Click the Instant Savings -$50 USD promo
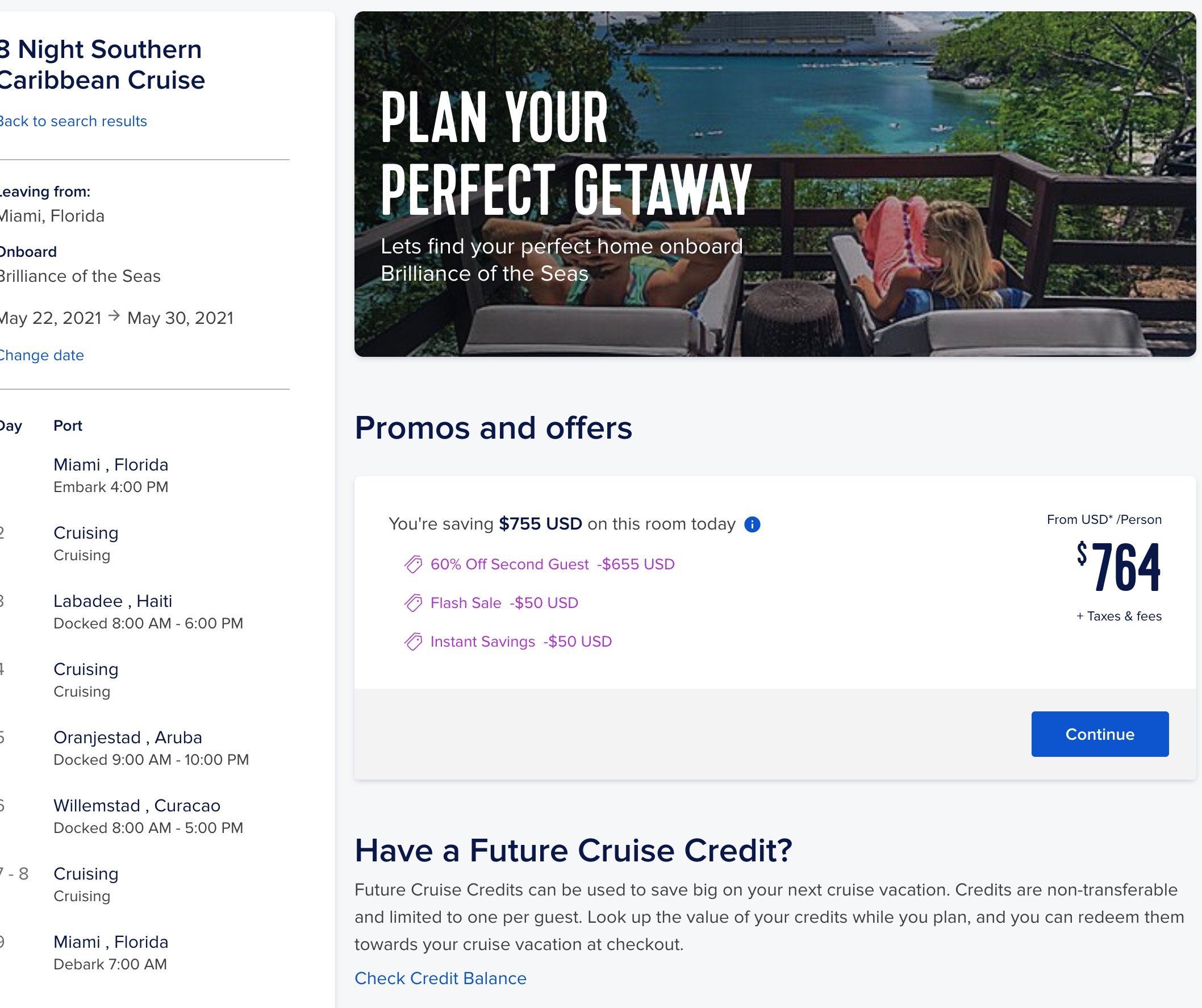This screenshot has height=1008, width=1202. click(x=521, y=642)
